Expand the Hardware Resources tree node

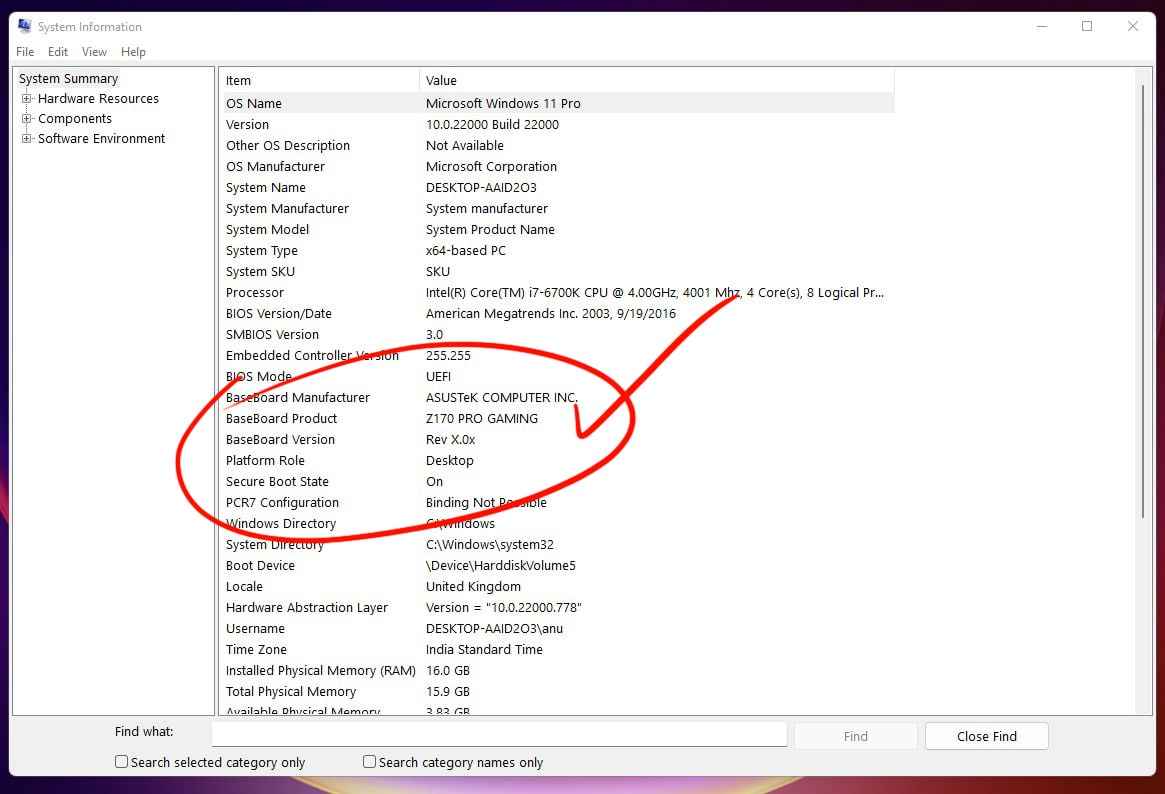(27, 99)
